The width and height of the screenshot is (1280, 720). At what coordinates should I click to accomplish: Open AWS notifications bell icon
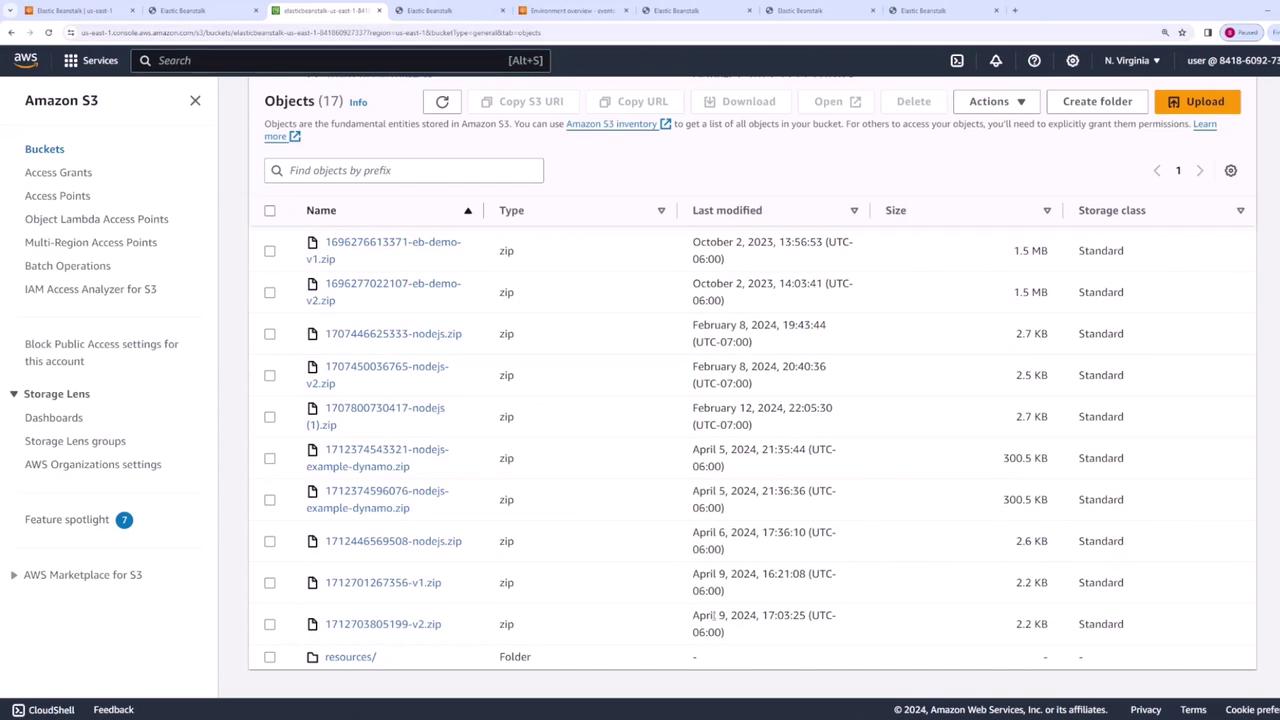click(996, 60)
